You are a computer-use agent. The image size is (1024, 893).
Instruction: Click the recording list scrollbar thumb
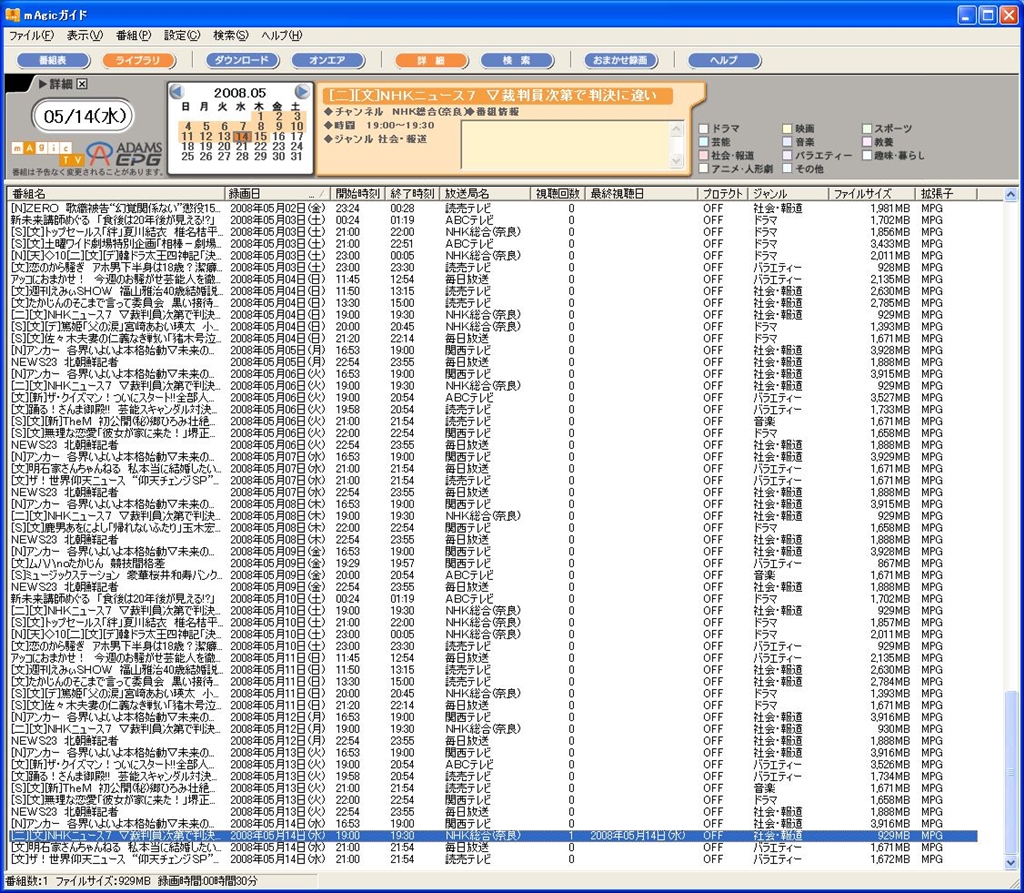pyautogui.click(x=1010, y=773)
